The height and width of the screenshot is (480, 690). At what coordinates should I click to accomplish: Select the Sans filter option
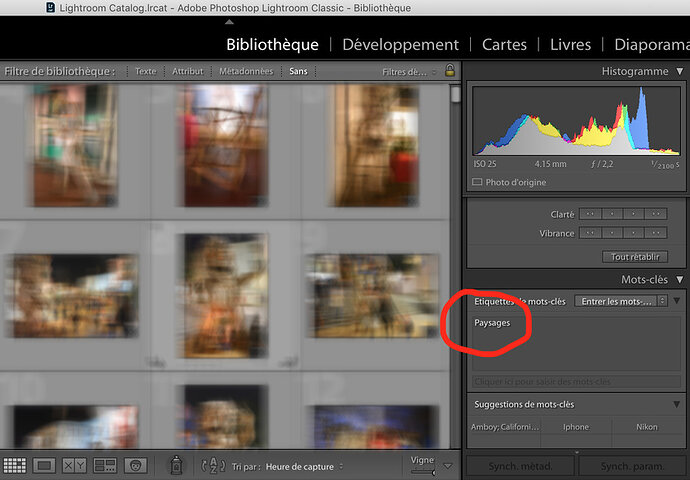click(x=298, y=71)
